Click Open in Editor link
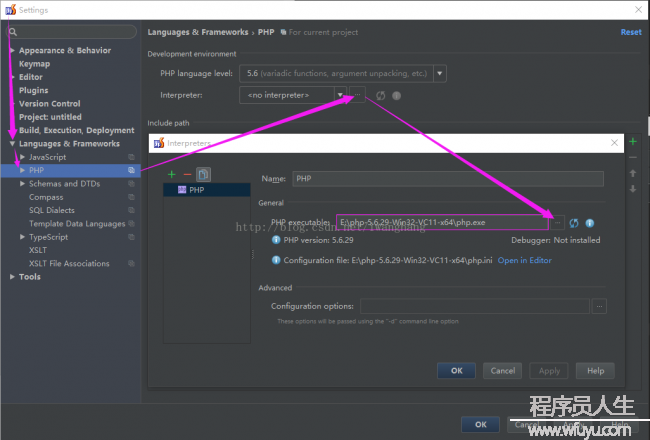The height and width of the screenshot is (440, 650). (x=524, y=260)
